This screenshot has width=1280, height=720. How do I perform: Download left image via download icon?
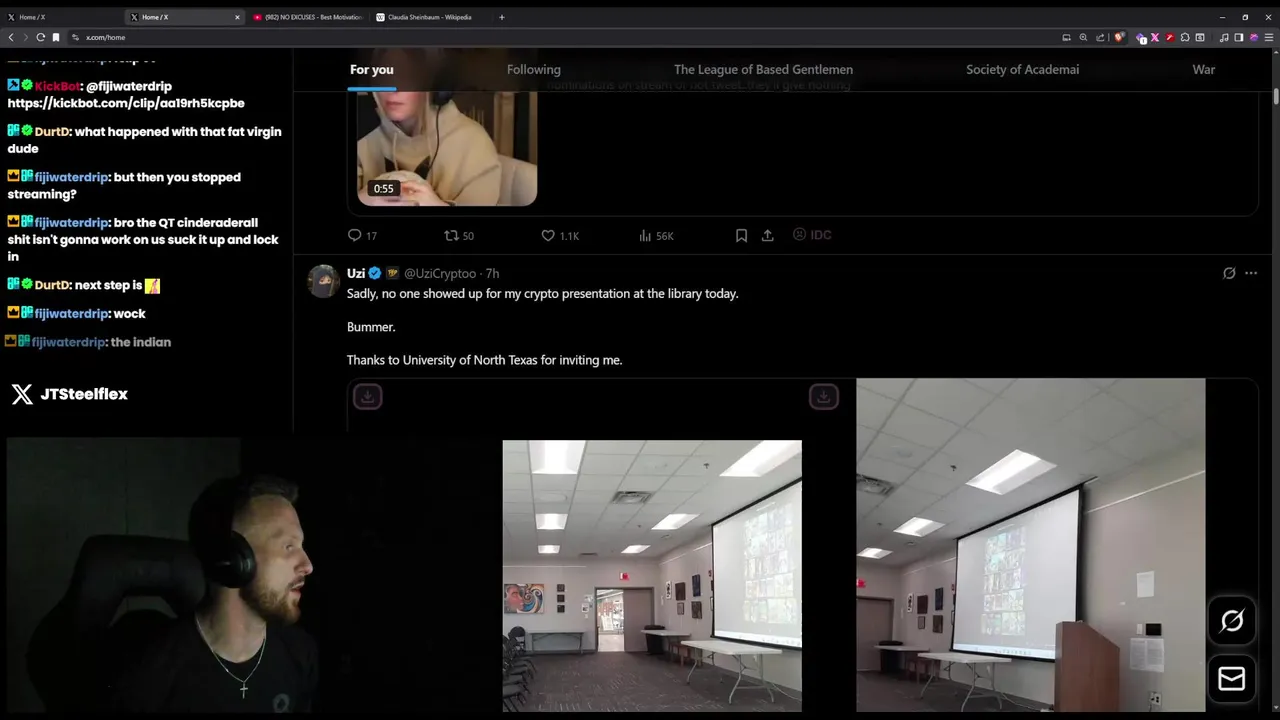click(x=367, y=397)
